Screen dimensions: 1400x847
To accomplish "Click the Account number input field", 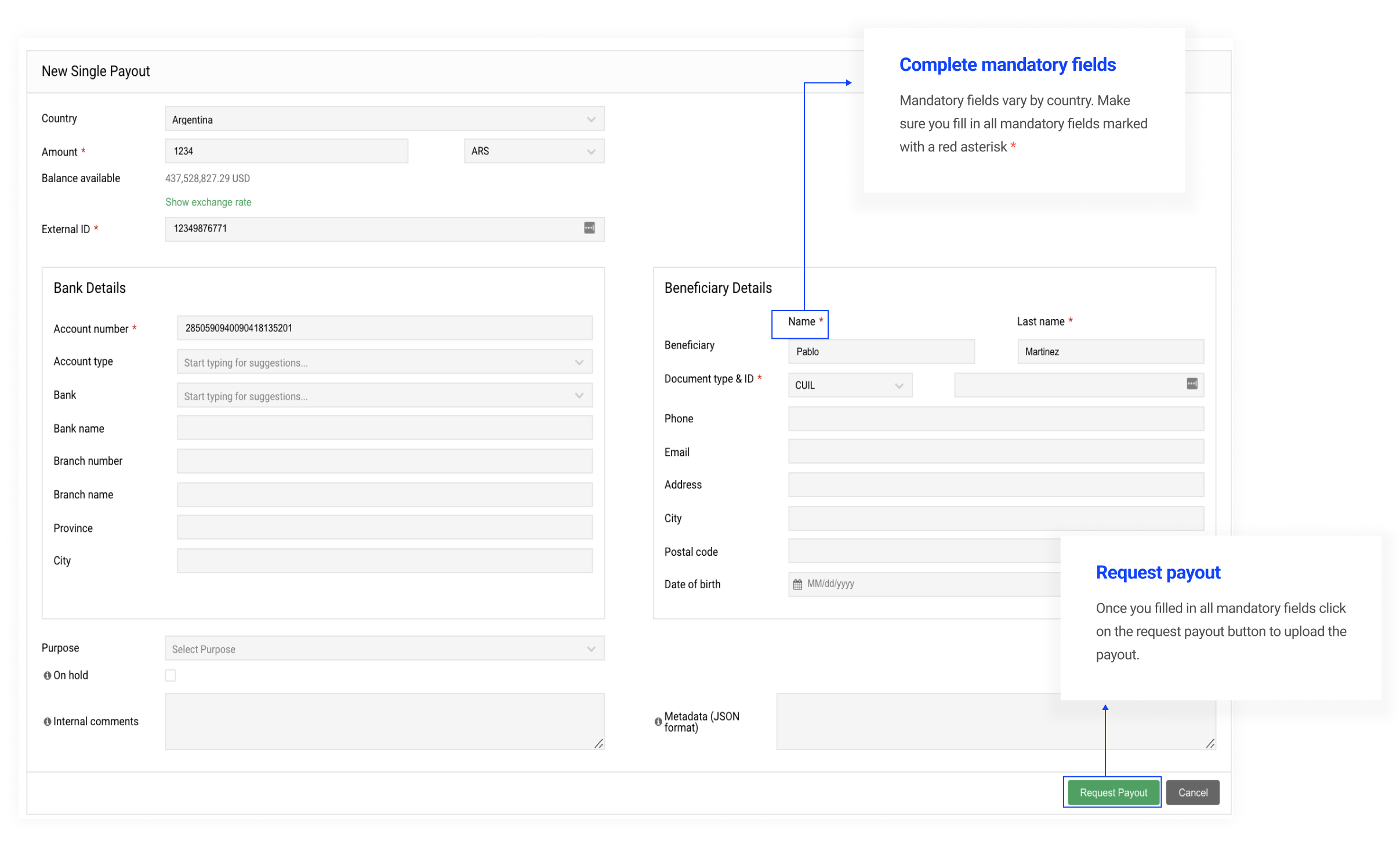I will point(384,328).
